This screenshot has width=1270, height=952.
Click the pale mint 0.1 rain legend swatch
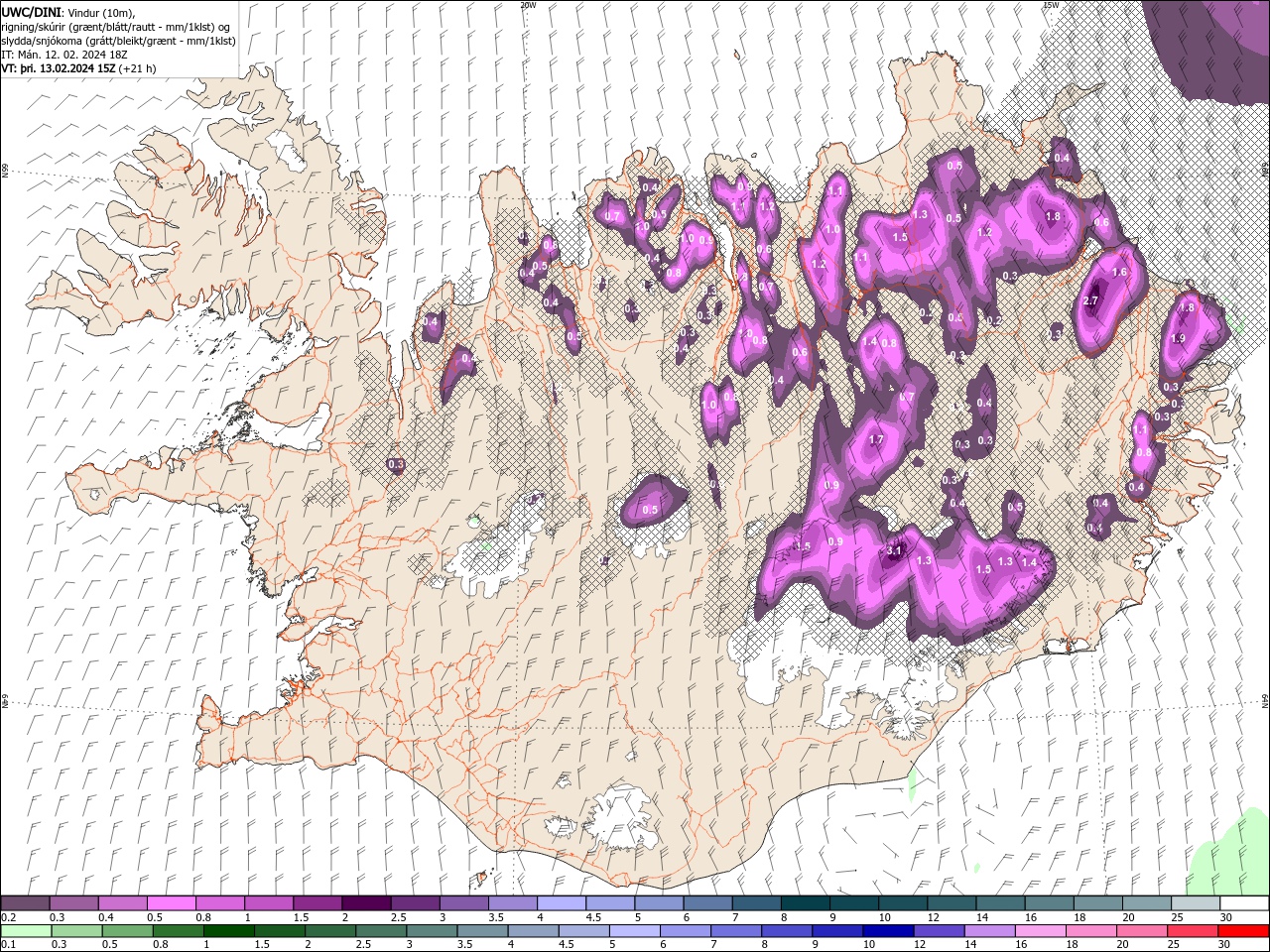pos(26,931)
